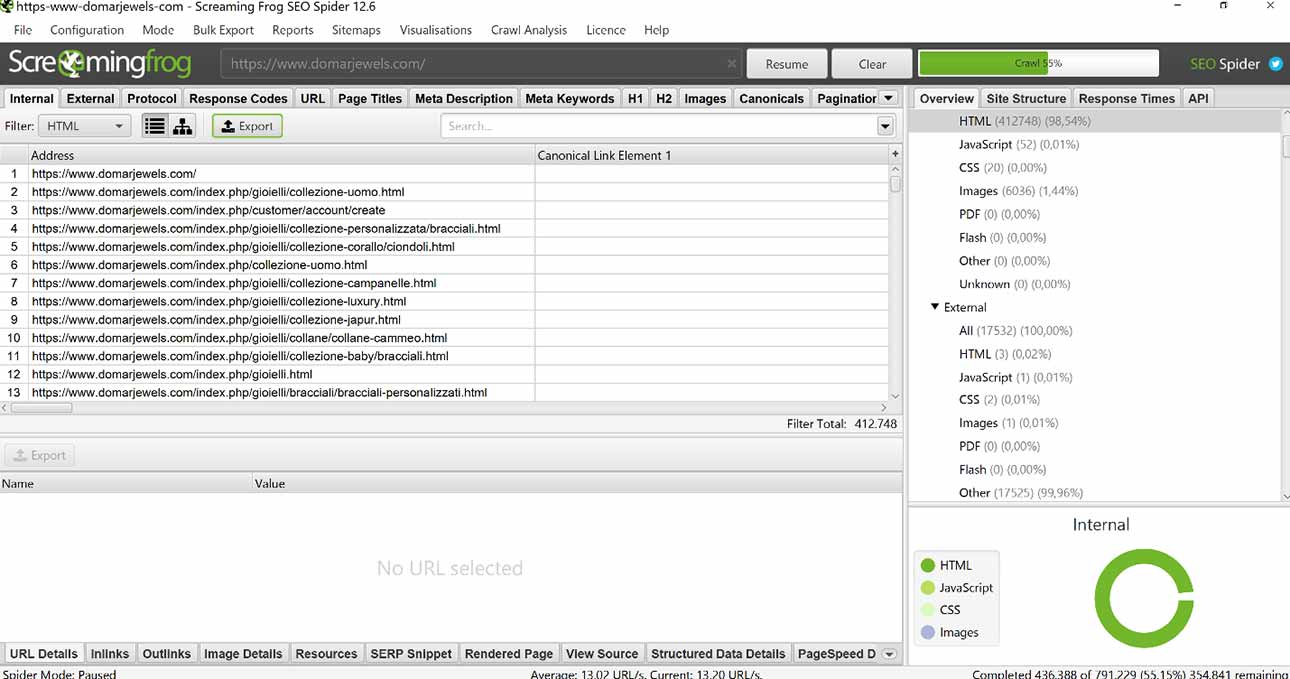Open the View Source tab
1290x679 pixels.
tap(602, 654)
